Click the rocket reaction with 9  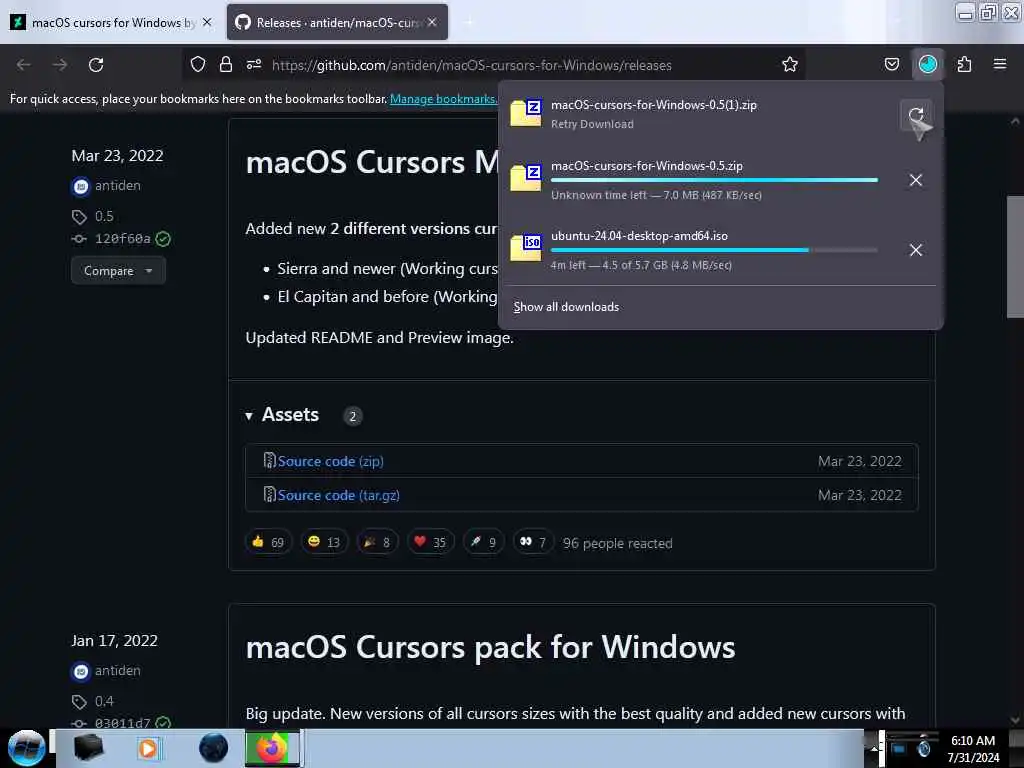483,542
